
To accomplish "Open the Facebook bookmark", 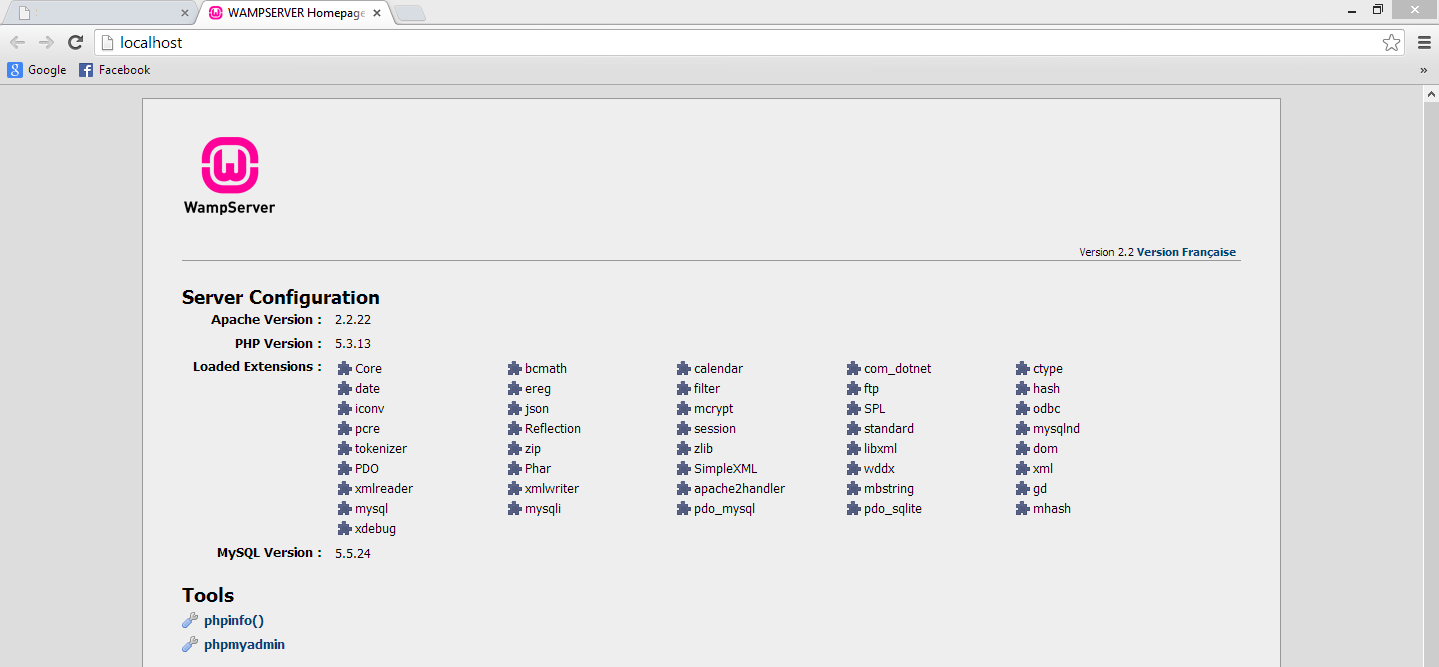I will coord(115,70).
